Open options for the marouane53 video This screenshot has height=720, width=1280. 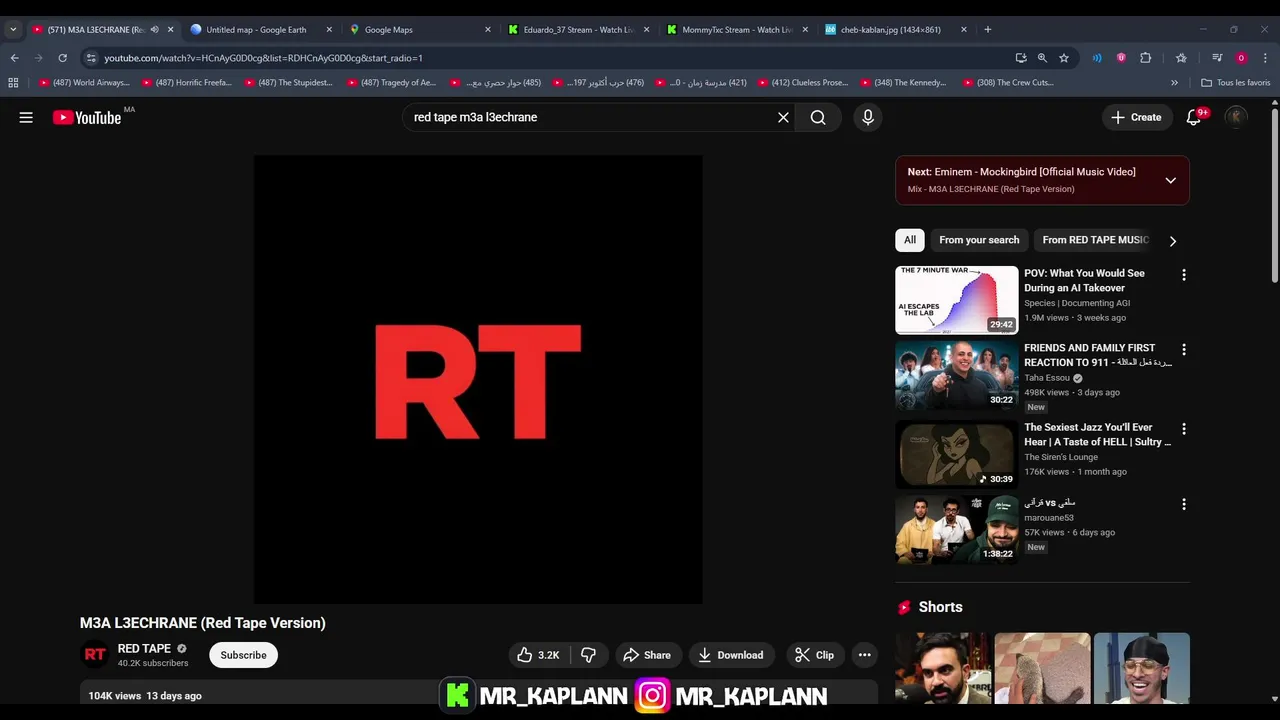tap(1183, 505)
